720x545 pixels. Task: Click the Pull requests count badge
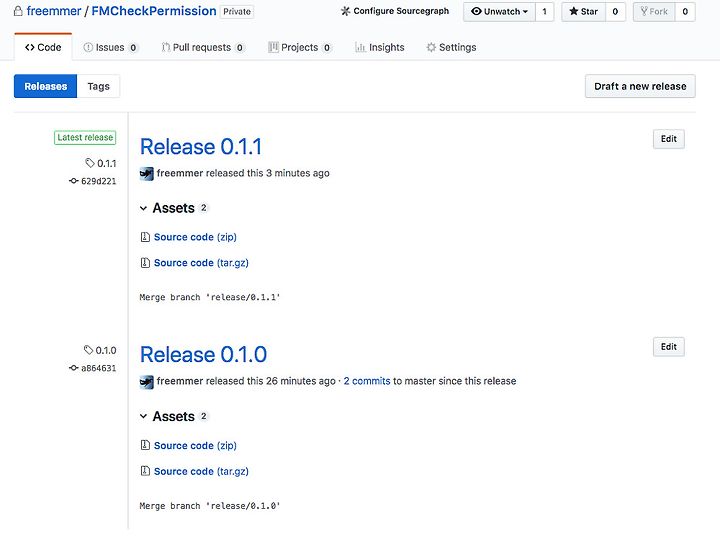(240, 48)
